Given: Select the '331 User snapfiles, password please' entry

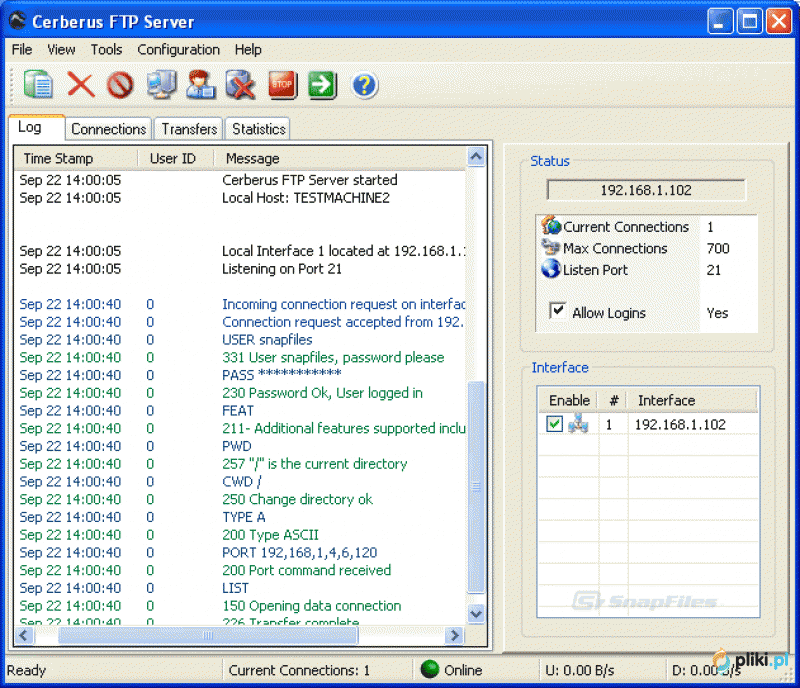Looking at the screenshot, I should tap(240, 357).
